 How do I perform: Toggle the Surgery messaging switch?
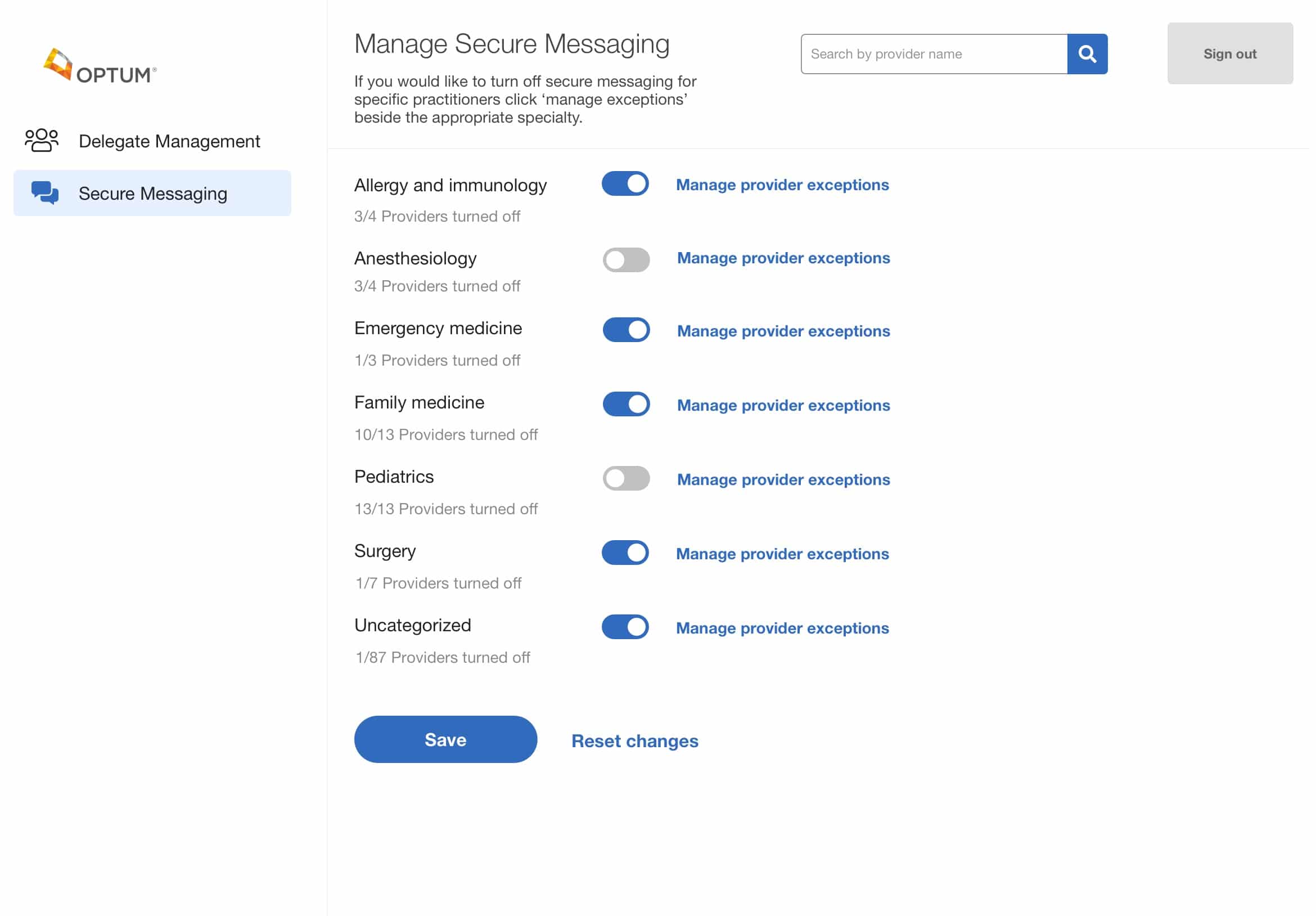(x=625, y=553)
